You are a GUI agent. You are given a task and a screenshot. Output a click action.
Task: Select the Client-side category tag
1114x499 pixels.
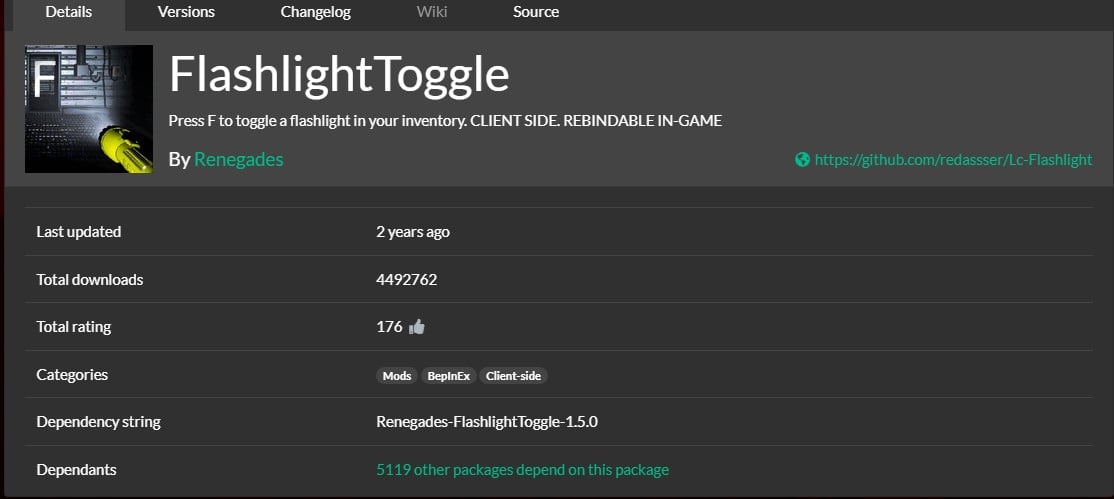pyautogui.click(x=514, y=376)
